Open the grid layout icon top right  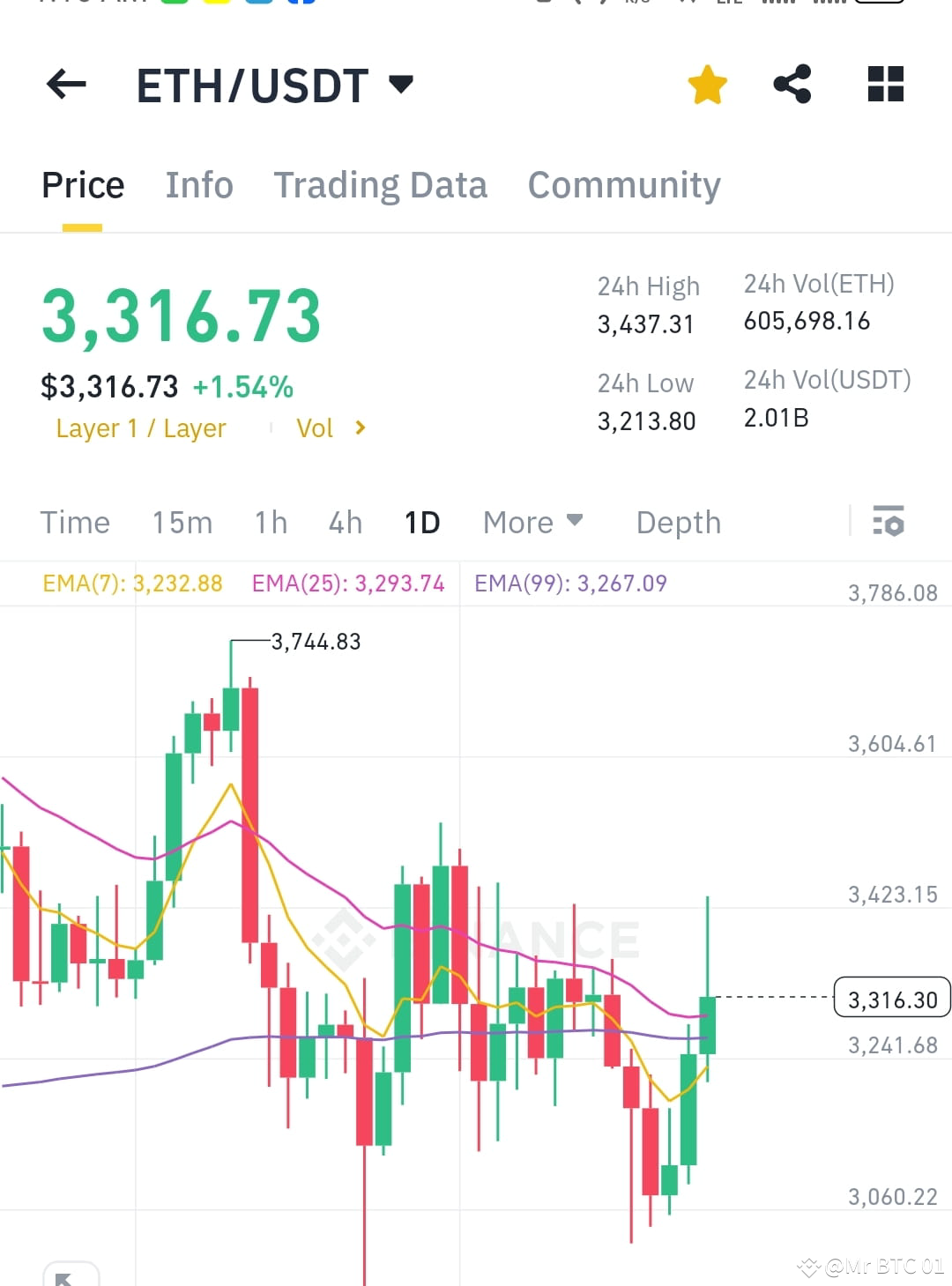coord(884,84)
